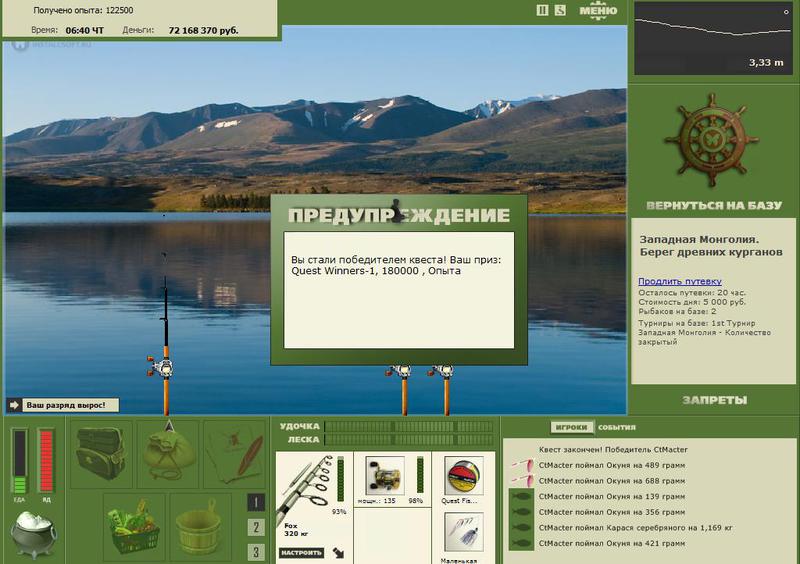800x564 pixels.
Task: Click the reel durability bar showing 98%
Action: coord(420,475)
